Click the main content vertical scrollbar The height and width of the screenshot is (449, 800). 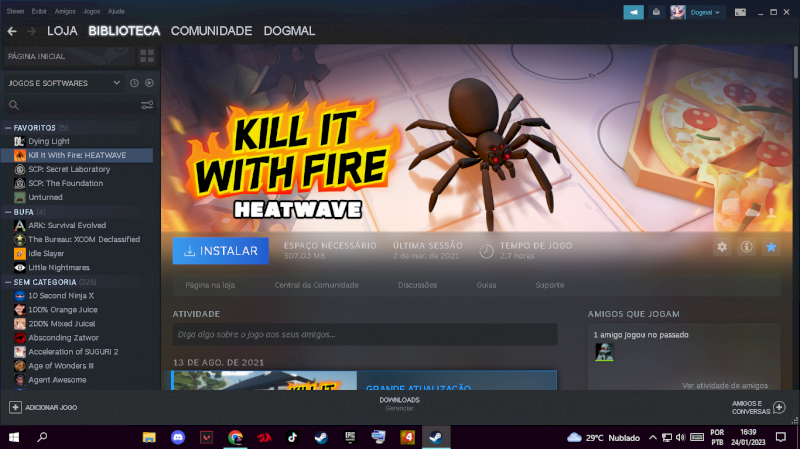[796, 61]
